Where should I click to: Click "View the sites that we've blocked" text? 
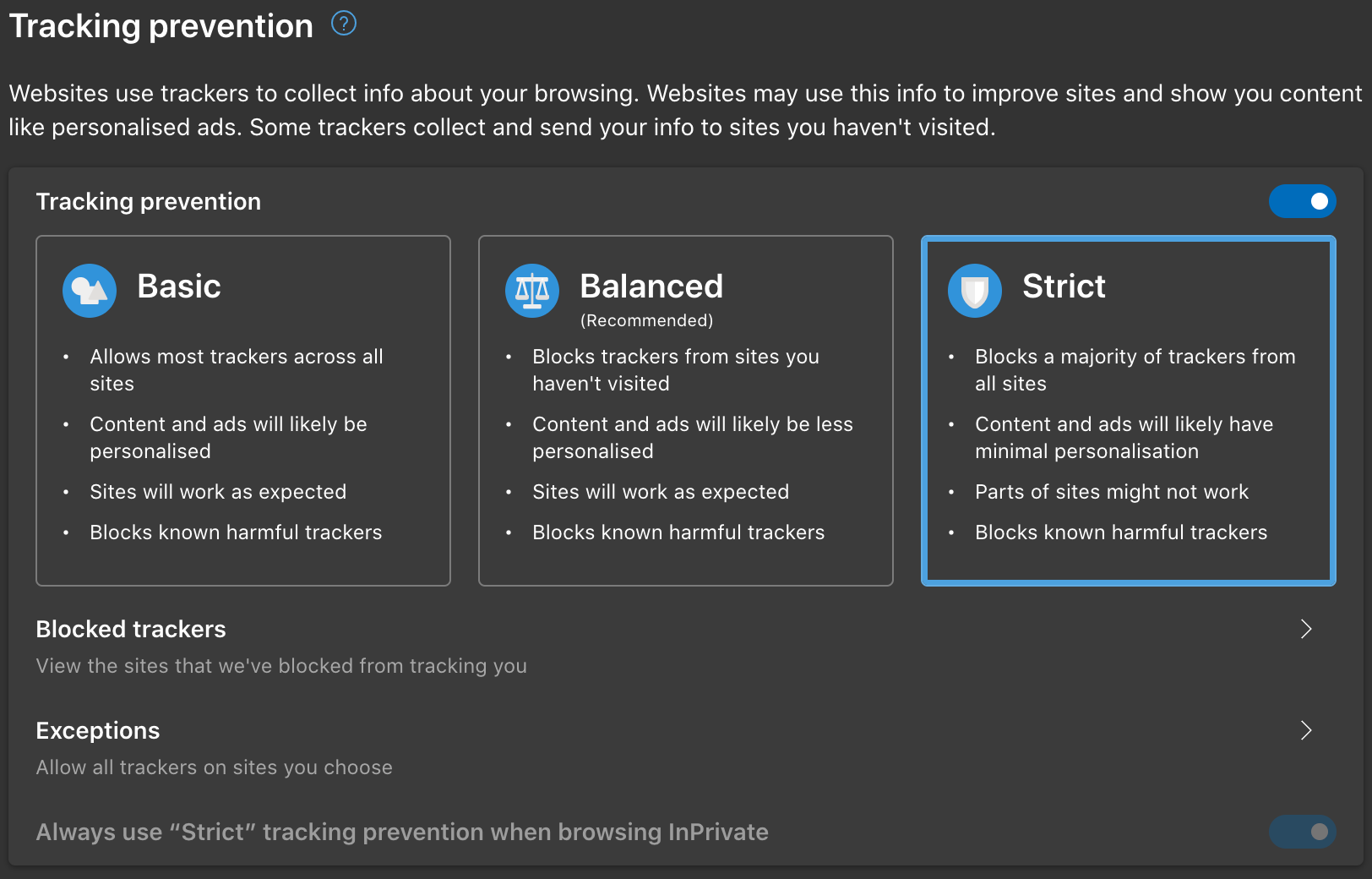281,666
